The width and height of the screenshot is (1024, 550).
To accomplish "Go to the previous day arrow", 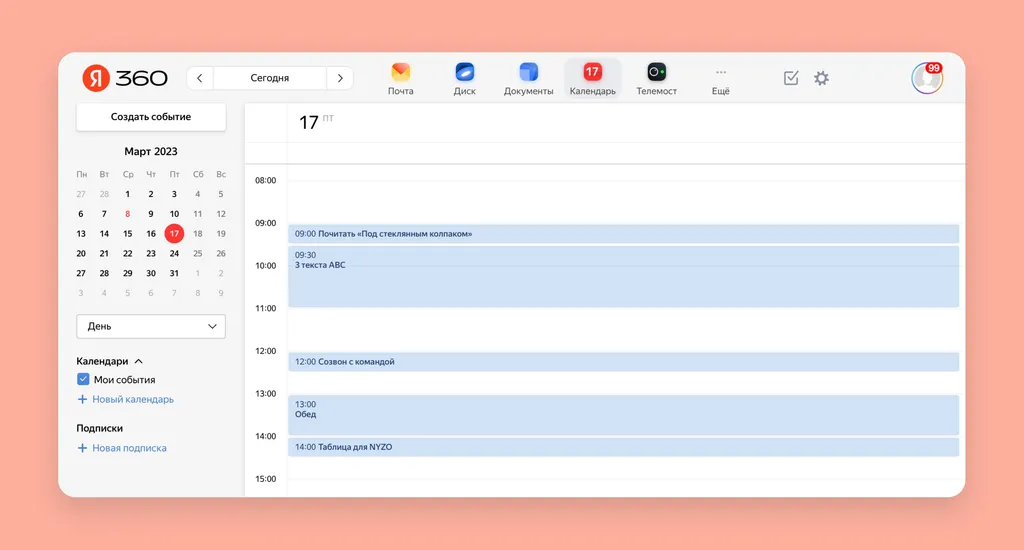I will pyautogui.click(x=200, y=78).
